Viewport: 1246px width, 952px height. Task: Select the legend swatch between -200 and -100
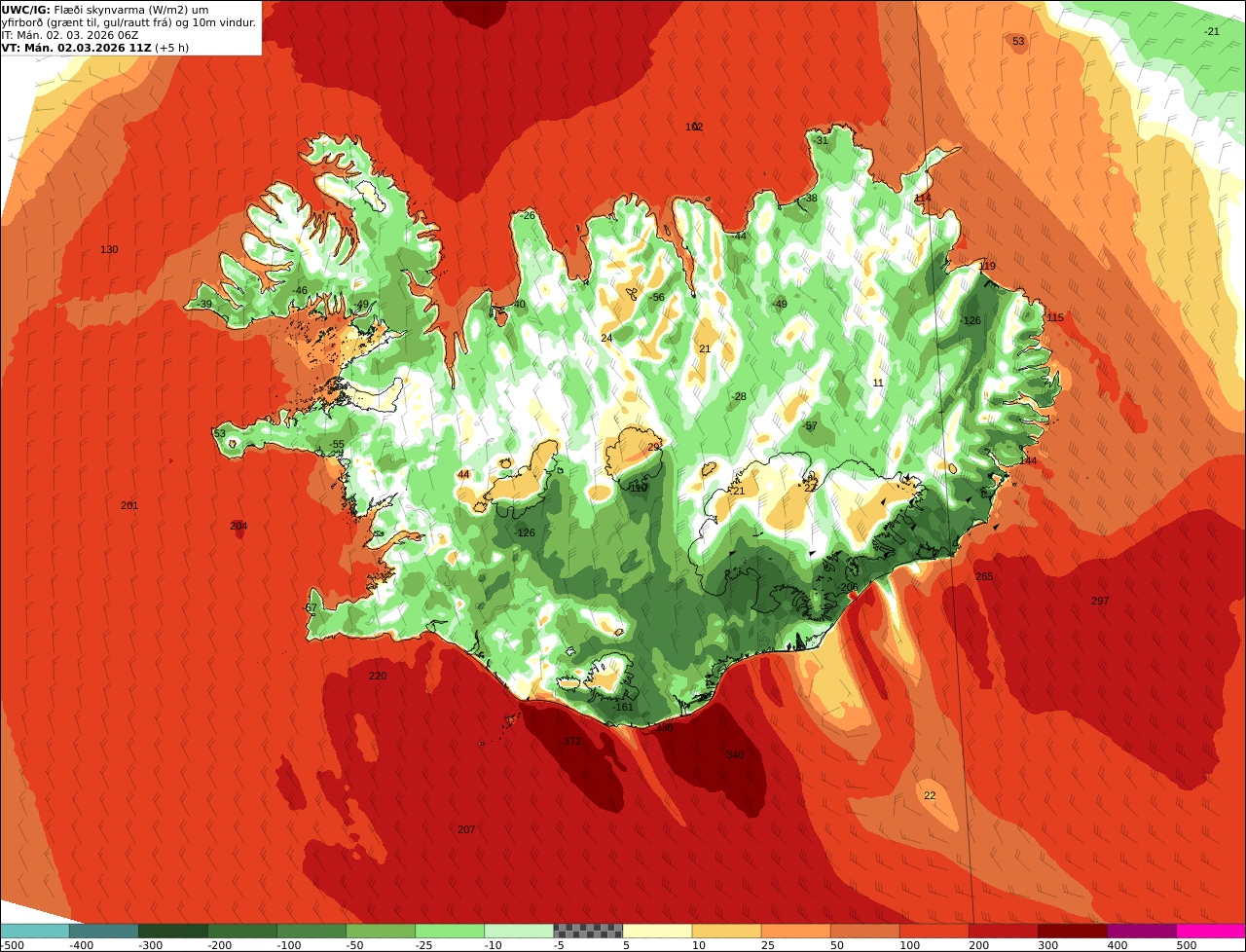click(x=241, y=931)
